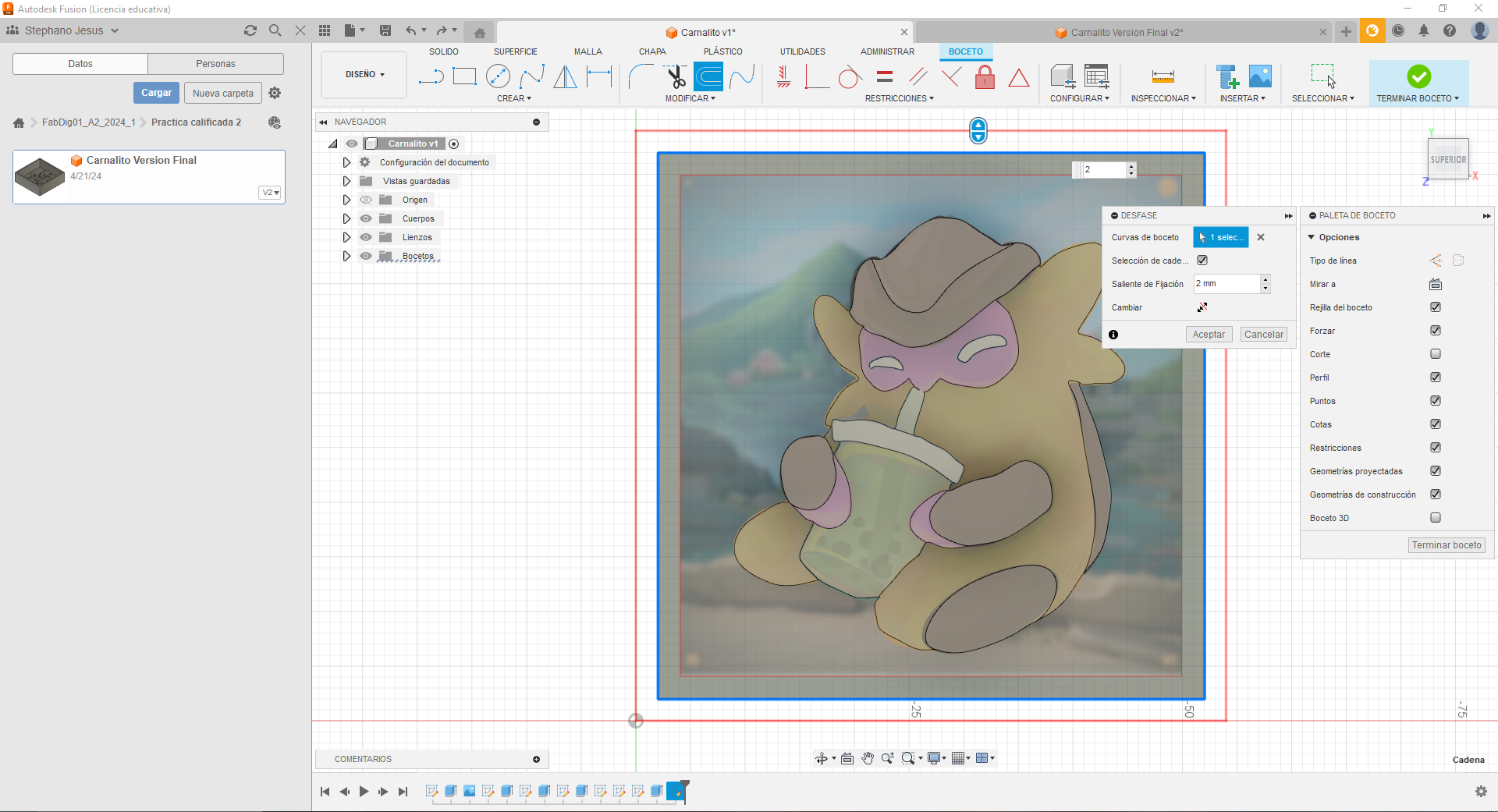Apply the Equal constraint
Viewport: 1498px width, 812px height.
pyautogui.click(x=884, y=76)
